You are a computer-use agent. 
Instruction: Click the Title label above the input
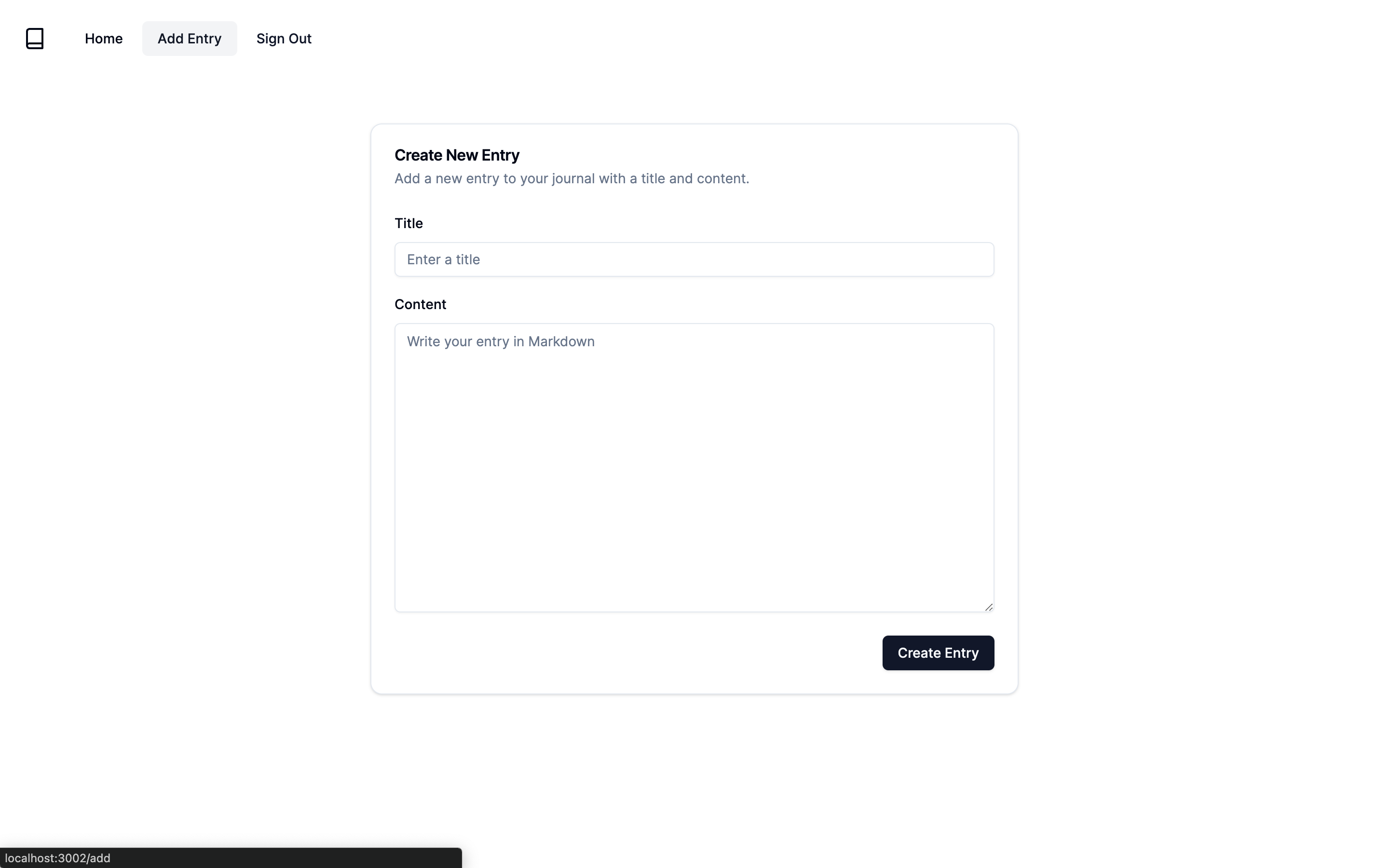[409, 223]
